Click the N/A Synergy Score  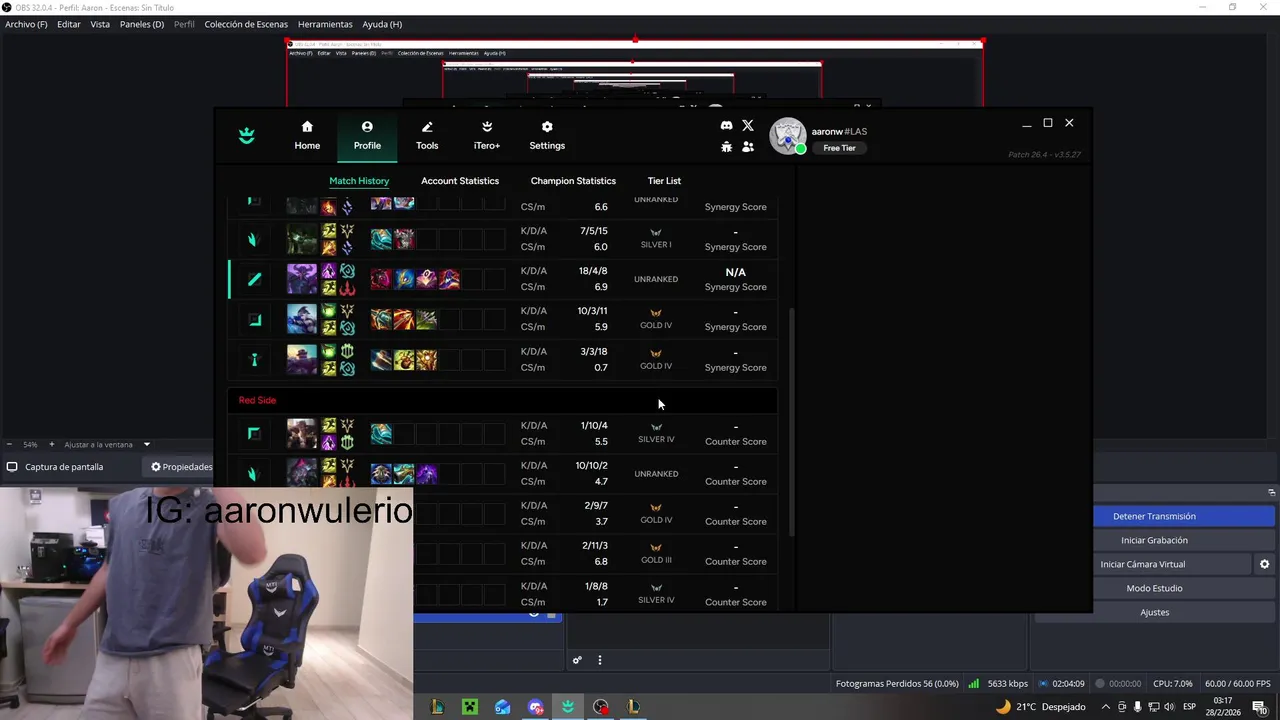735,272
